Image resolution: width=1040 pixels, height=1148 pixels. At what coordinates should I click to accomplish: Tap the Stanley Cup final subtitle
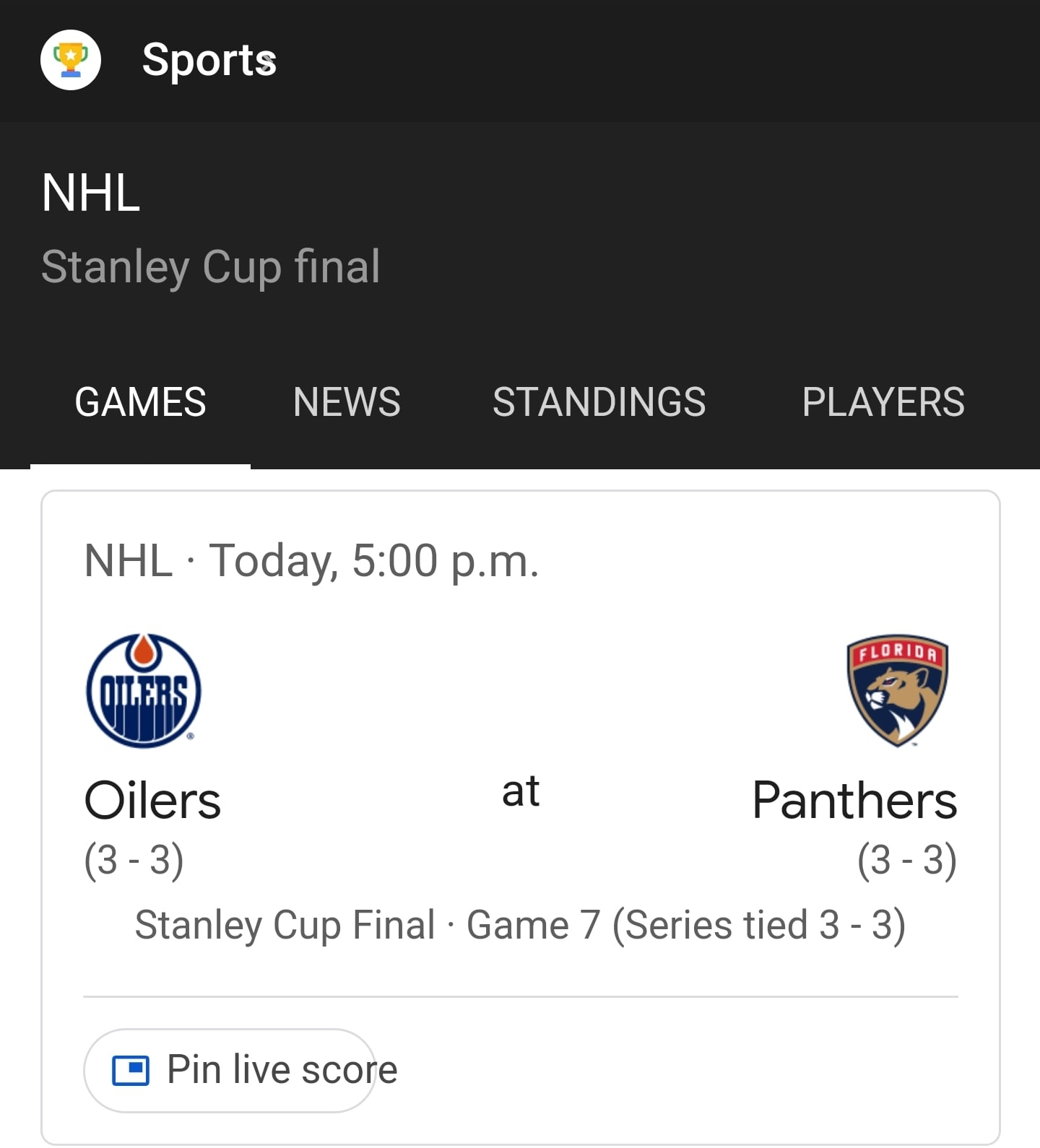coord(211,267)
